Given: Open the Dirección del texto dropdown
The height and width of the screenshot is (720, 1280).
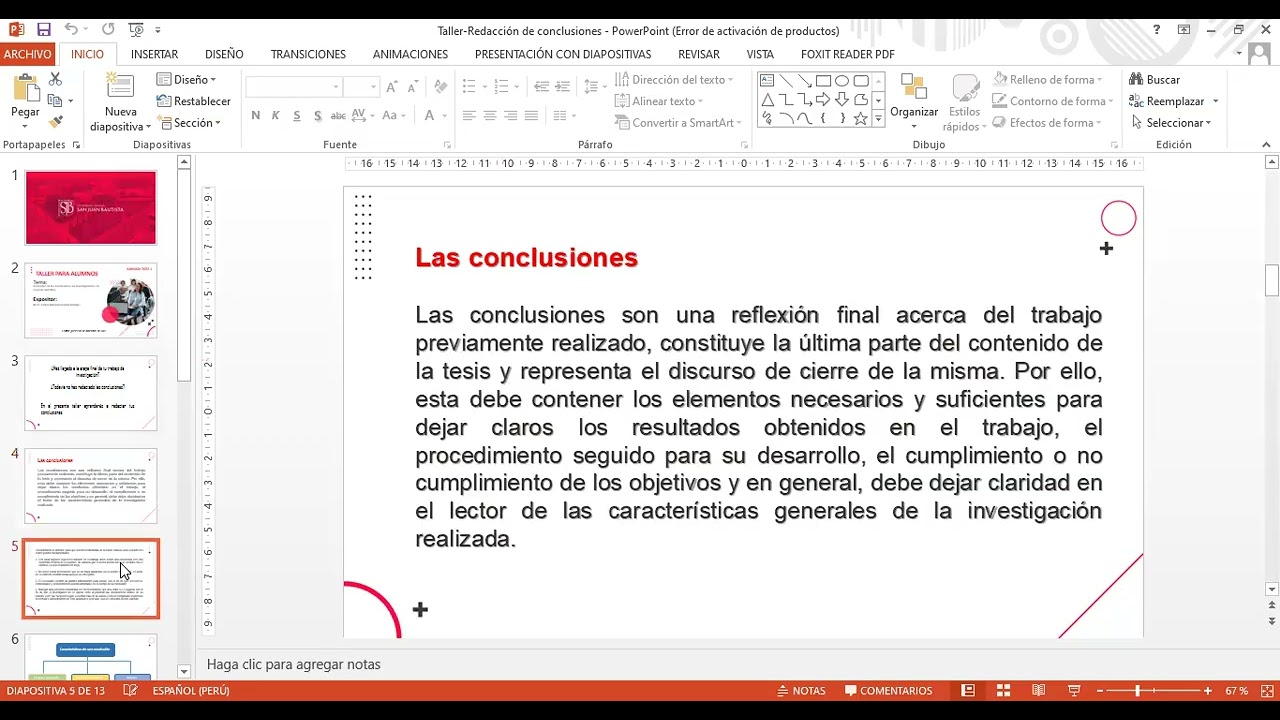Looking at the screenshot, I should click(674, 79).
